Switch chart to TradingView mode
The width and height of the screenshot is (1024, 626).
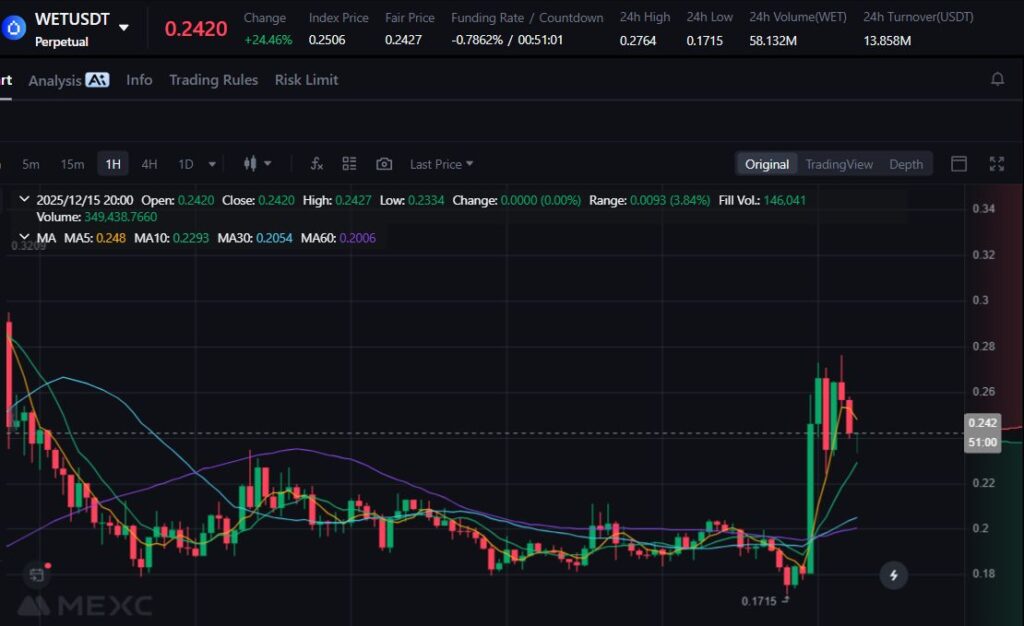pyautogui.click(x=839, y=164)
